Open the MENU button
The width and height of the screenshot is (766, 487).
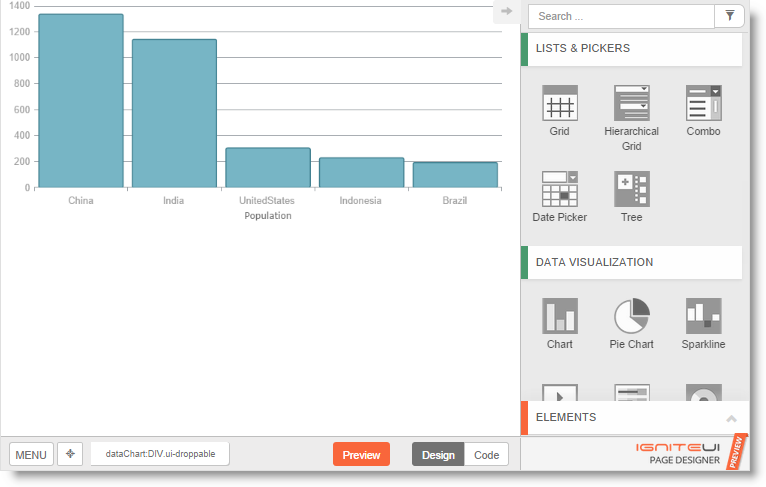point(31,455)
